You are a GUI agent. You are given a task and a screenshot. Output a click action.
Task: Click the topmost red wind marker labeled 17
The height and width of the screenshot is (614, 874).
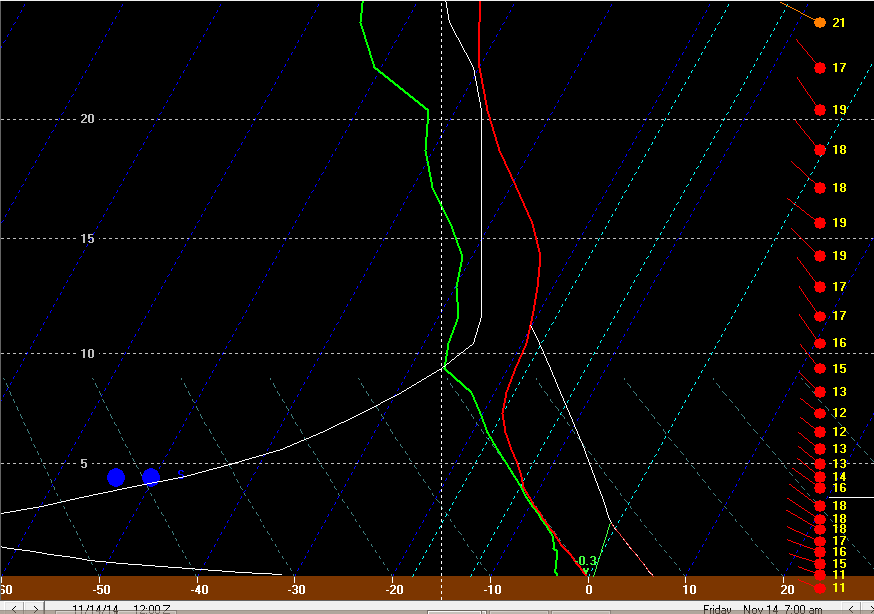(820, 68)
